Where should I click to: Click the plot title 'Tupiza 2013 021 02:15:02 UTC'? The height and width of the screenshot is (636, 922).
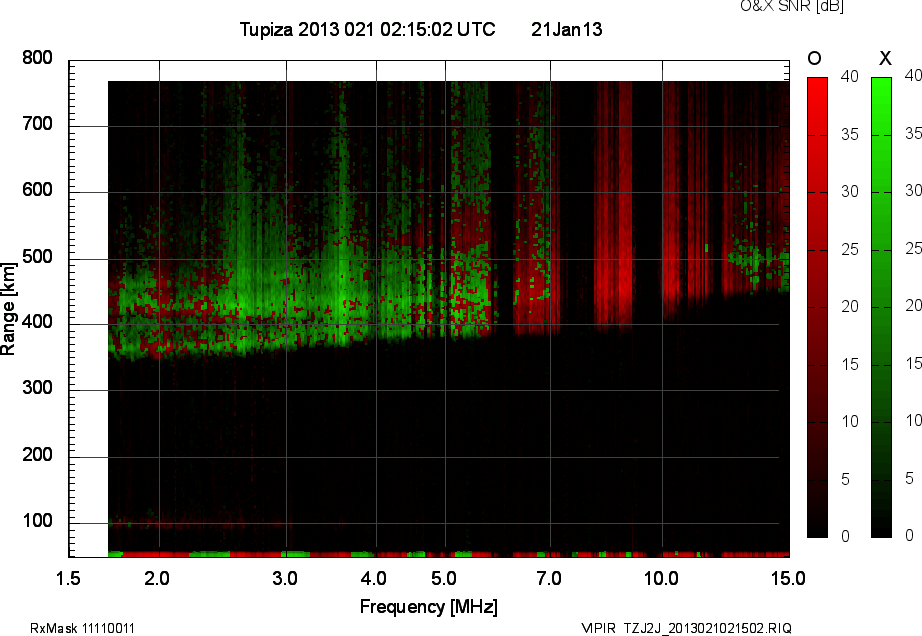368,29
